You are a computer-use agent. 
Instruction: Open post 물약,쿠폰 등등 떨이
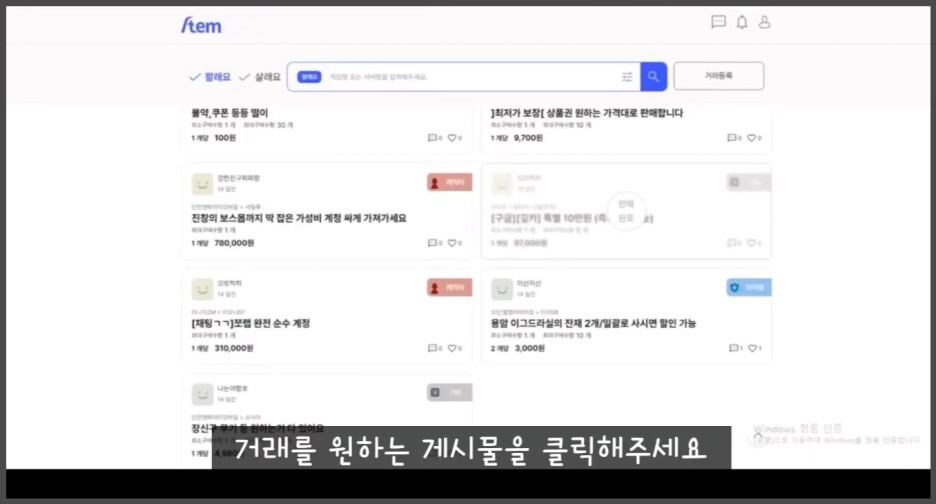pos(230,113)
